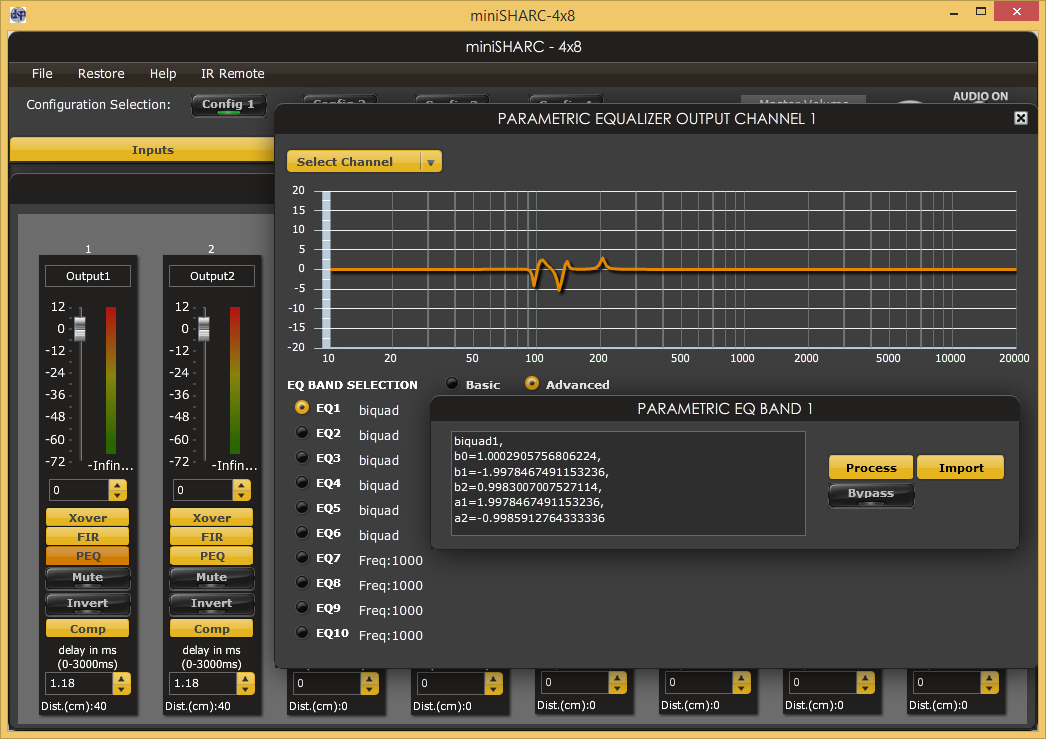Click Output1 delay field showing 1.18

(79, 683)
